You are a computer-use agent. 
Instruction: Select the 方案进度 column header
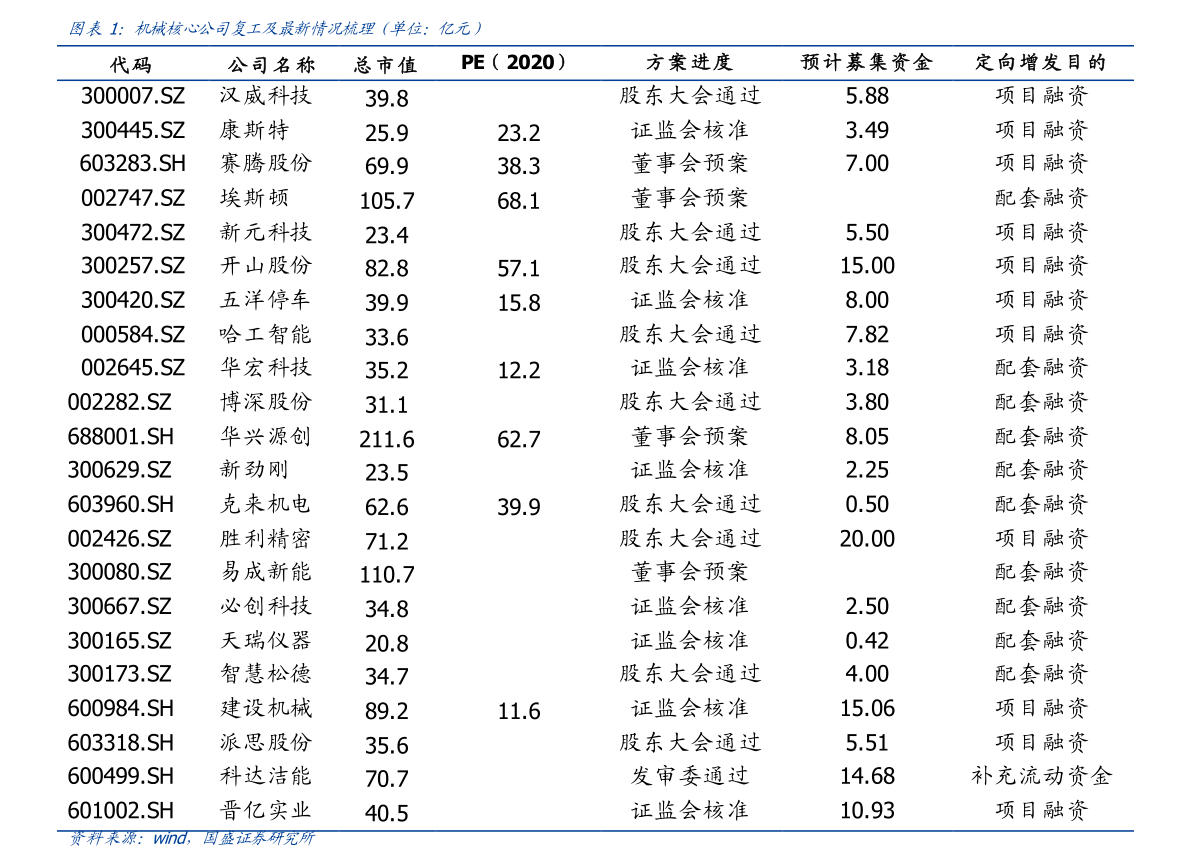click(689, 63)
